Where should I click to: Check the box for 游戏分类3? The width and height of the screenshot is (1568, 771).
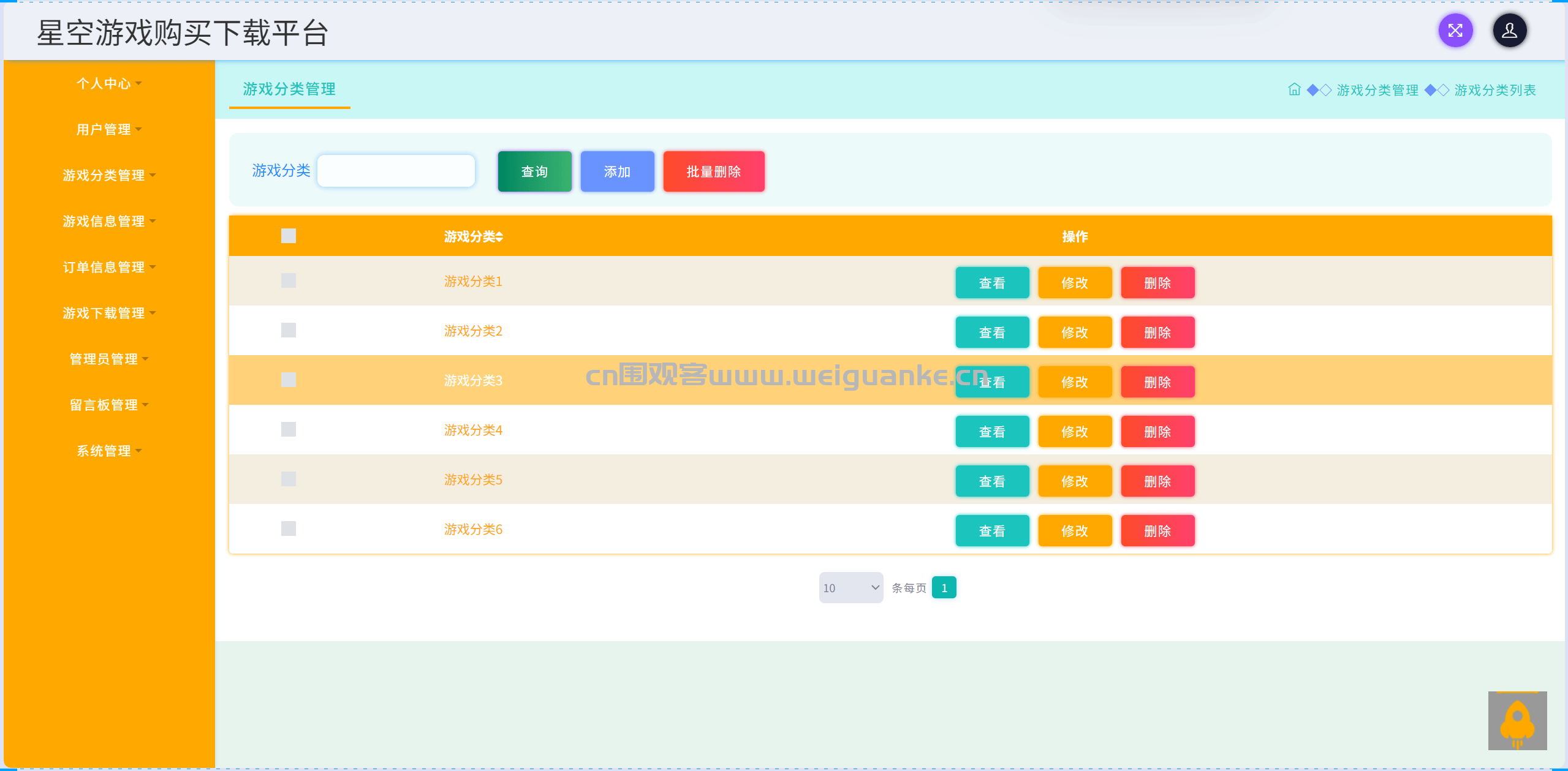289,380
